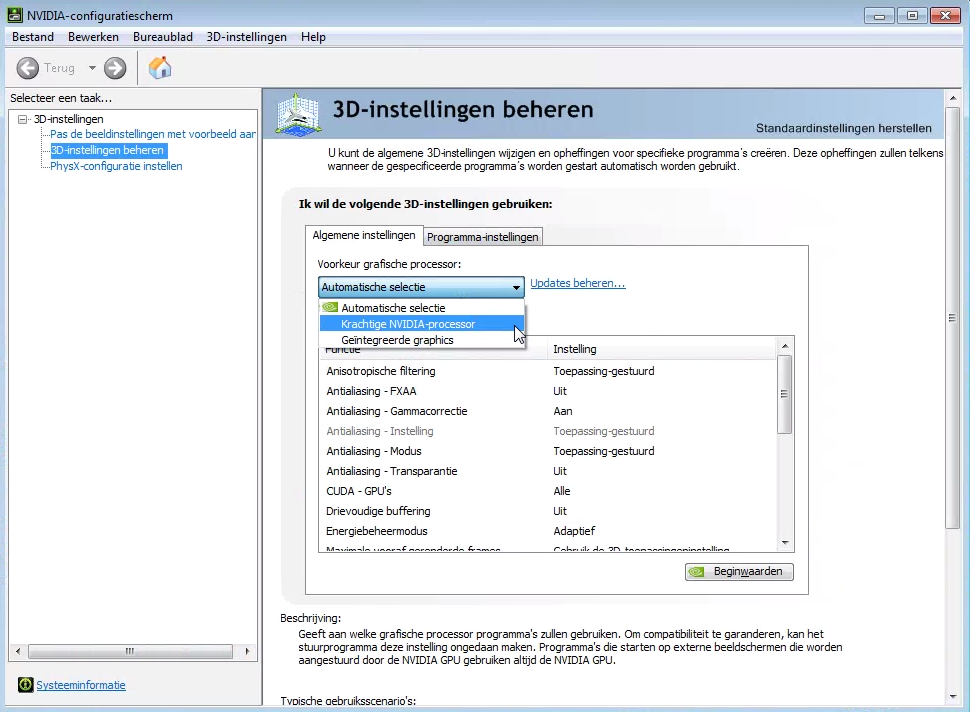
Task: Click the NVIDIA icon in title bar
Action: pyautogui.click(x=15, y=15)
